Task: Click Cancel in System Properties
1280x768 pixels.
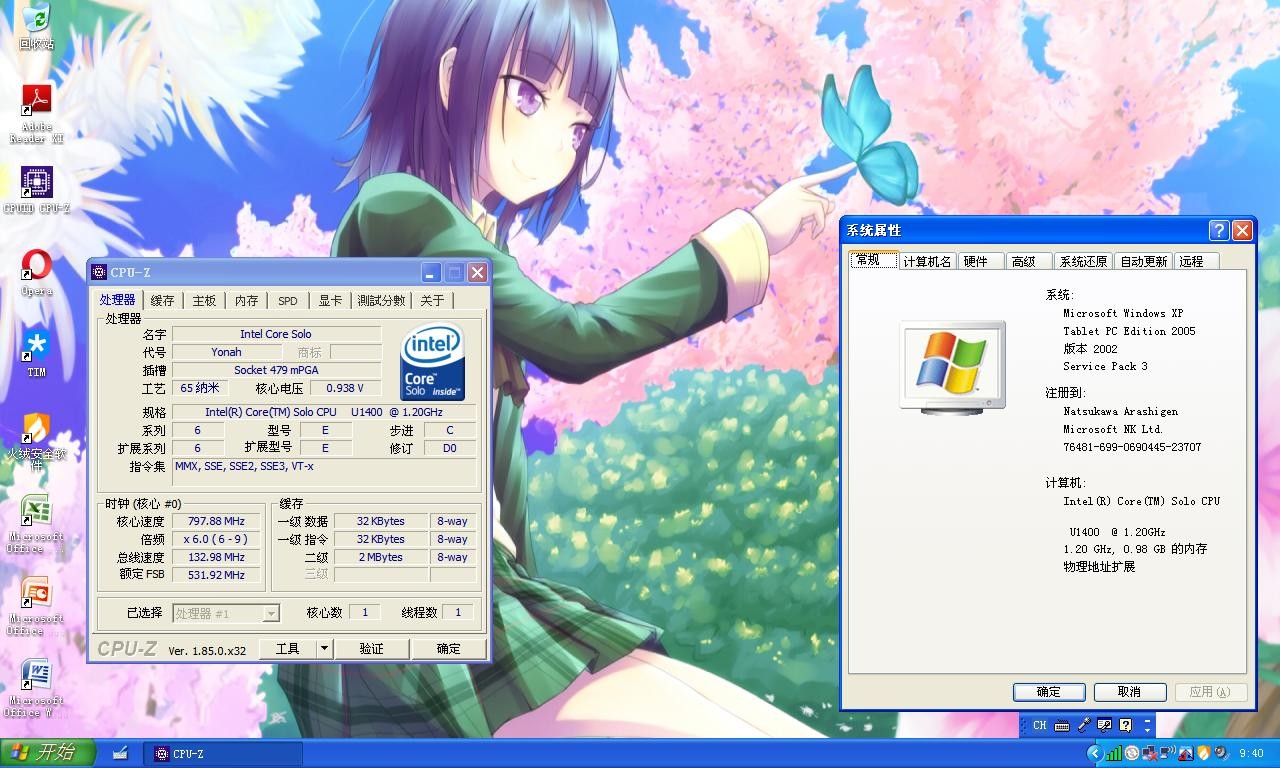Action: pos(1130,692)
